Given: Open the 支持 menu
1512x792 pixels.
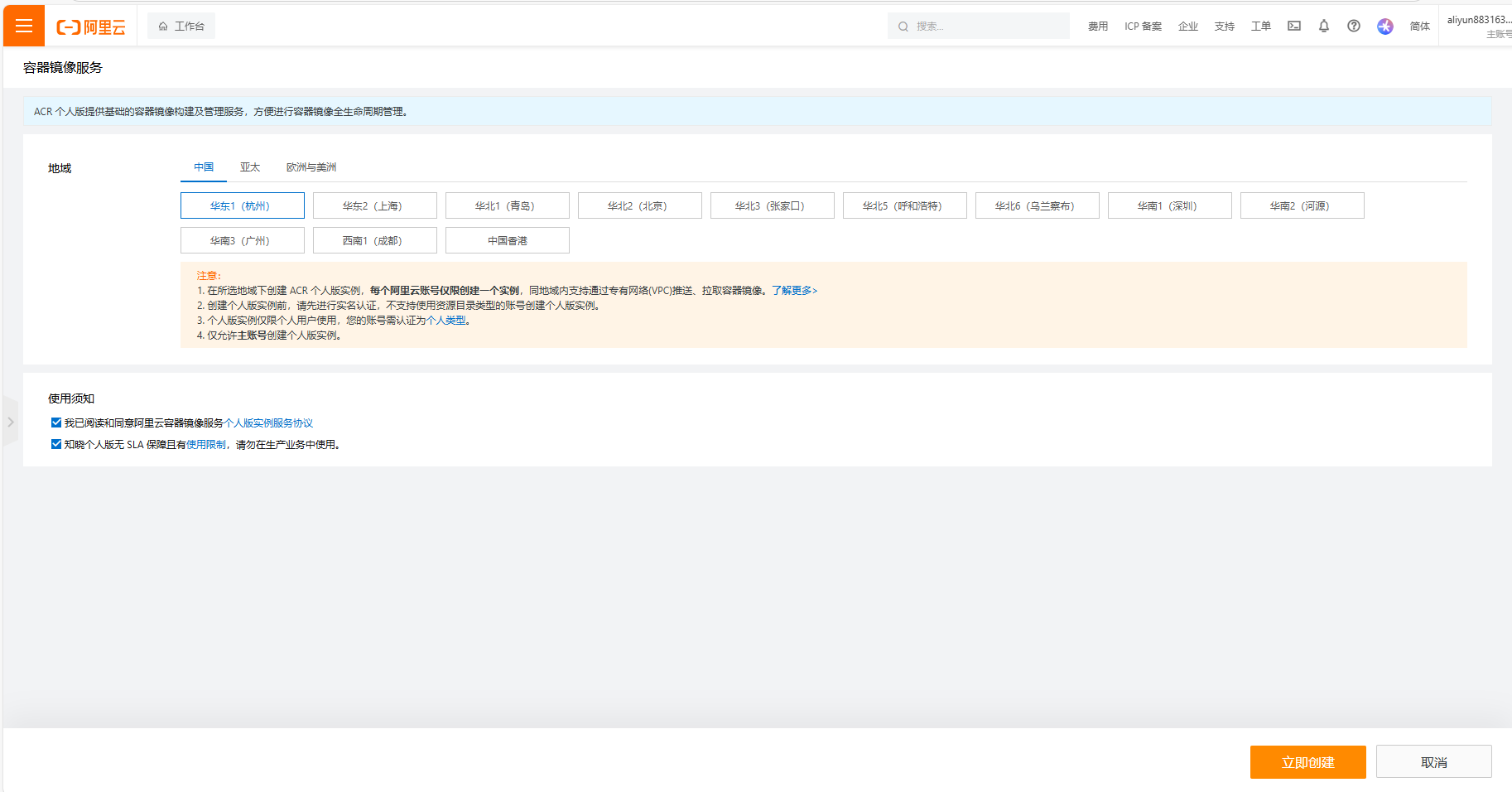Looking at the screenshot, I should click(x=1224, y=27).
